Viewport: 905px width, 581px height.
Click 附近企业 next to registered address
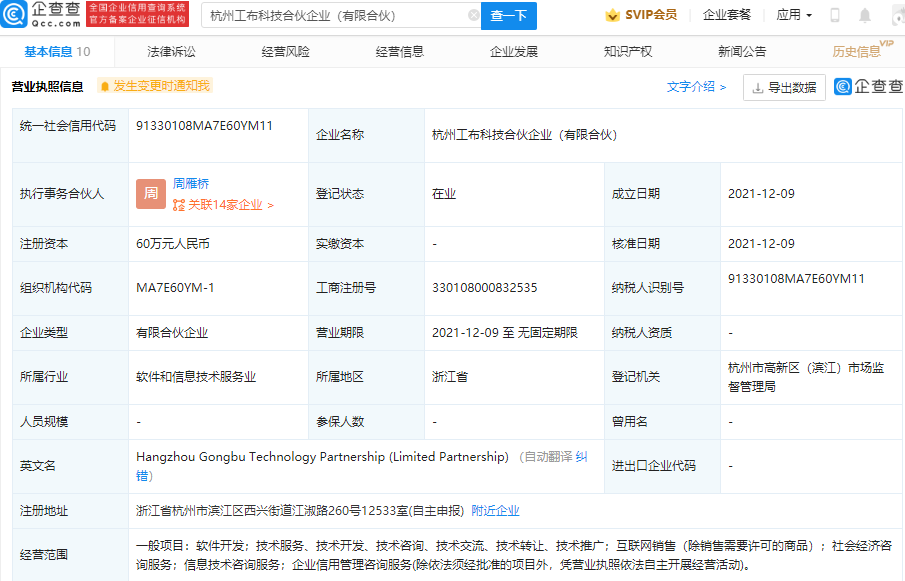495,511
